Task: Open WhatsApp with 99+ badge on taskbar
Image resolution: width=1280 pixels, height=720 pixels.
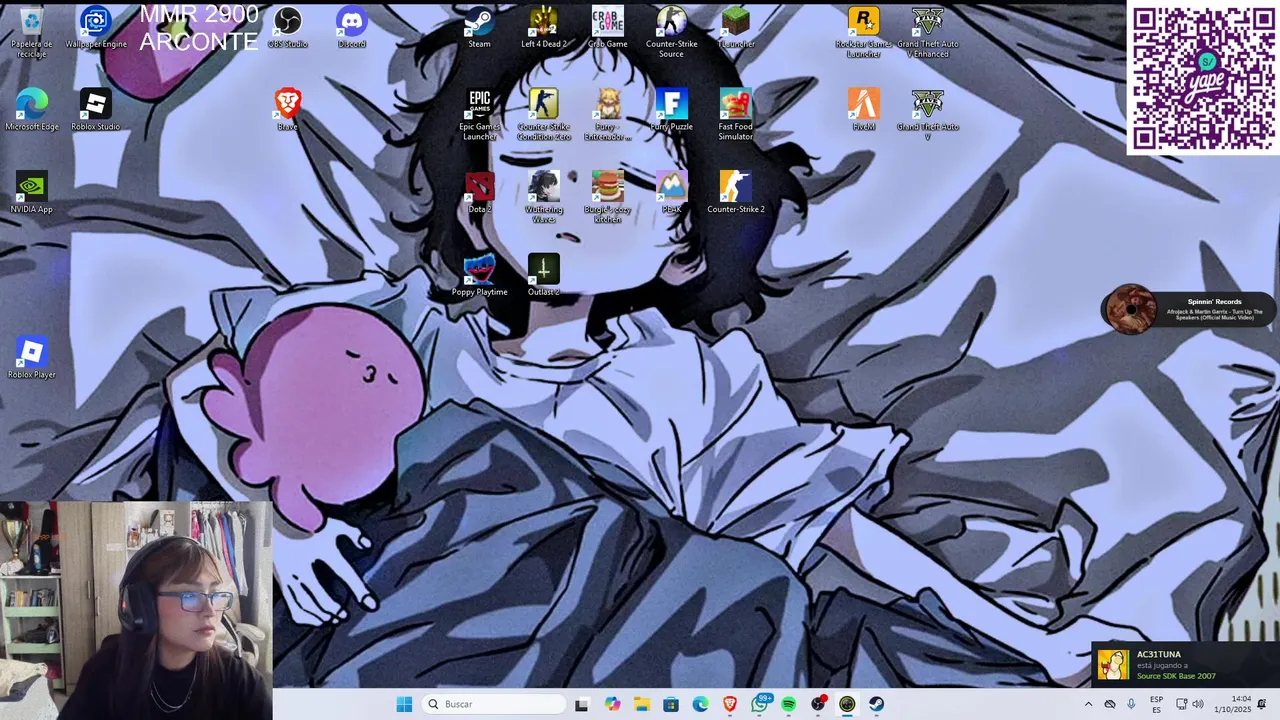Action: pyautogui.click(x=760, y=704)
